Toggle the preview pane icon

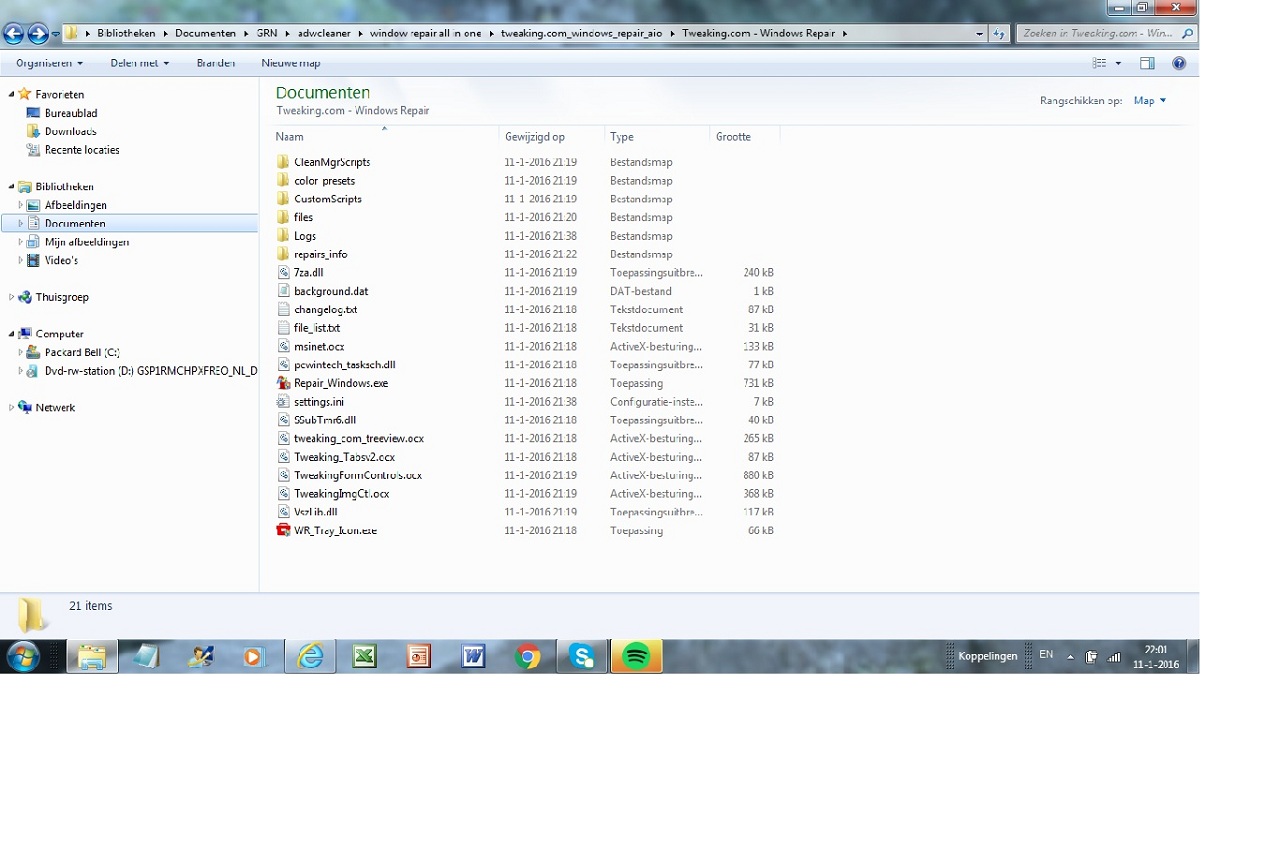pos(1147,63)
